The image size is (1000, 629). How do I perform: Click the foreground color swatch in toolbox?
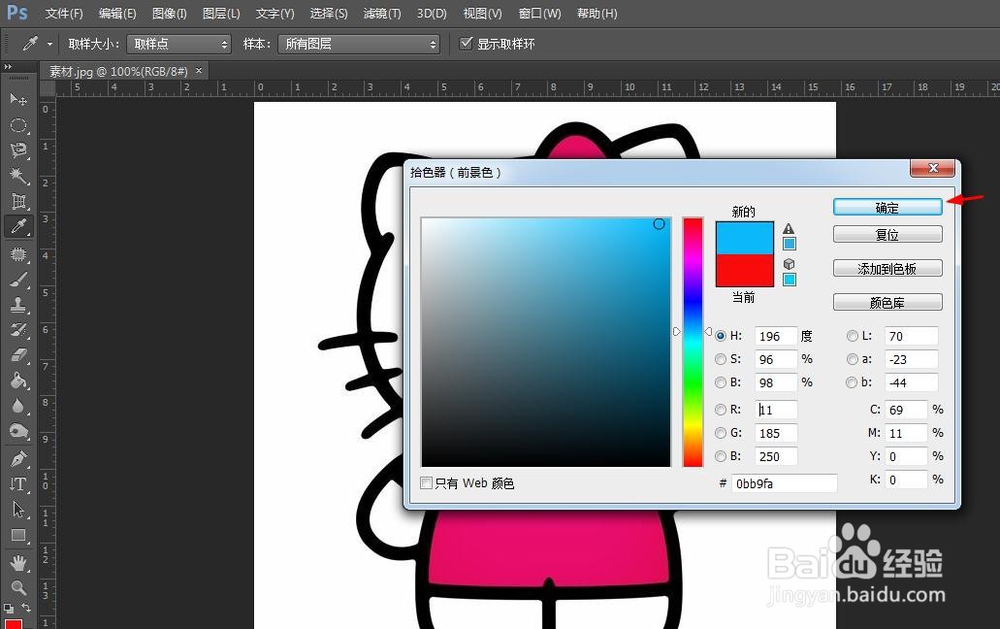point(13,624)
